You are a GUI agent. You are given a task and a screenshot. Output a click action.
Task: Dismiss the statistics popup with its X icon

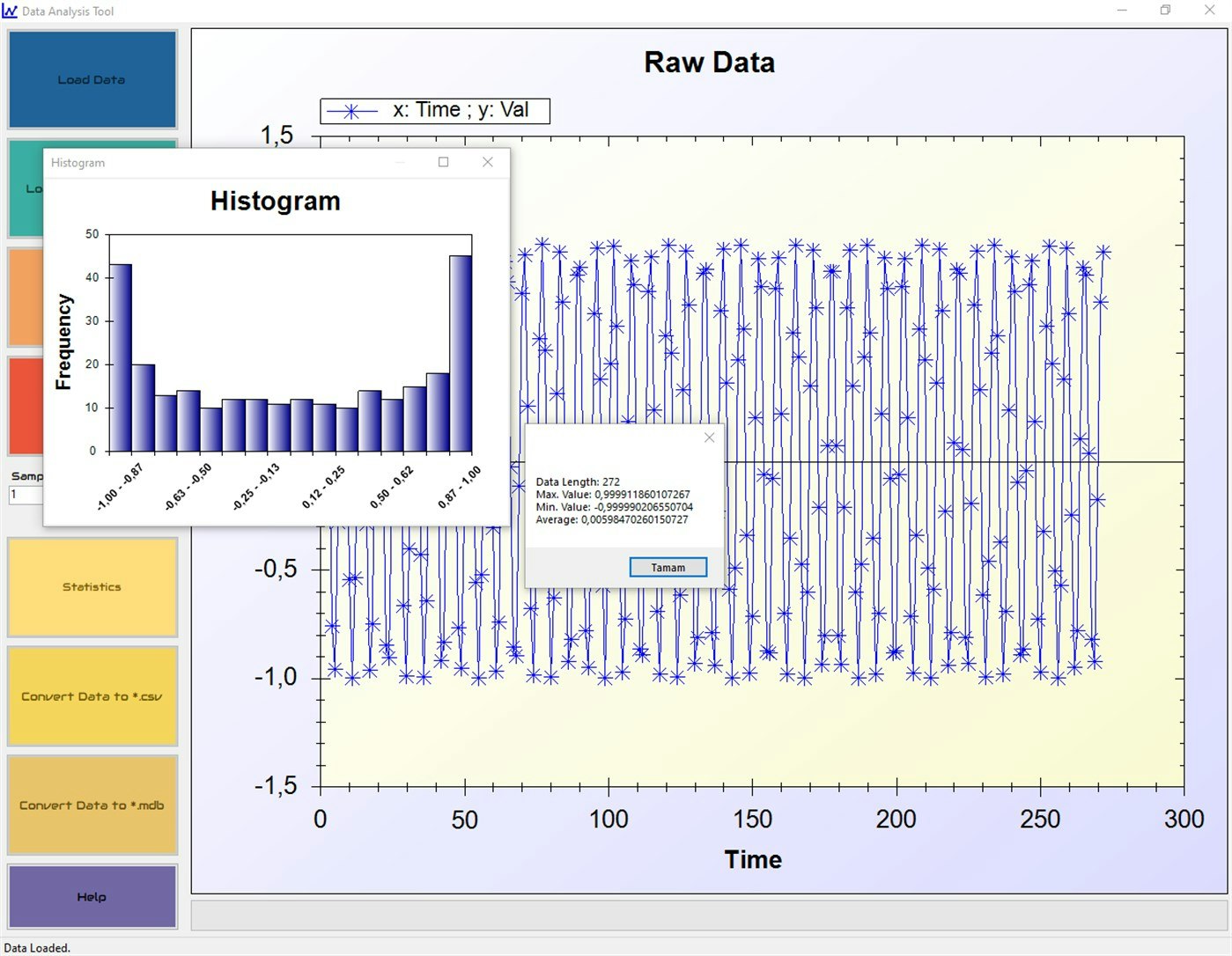pyautogui.click(x=709, y=438)
